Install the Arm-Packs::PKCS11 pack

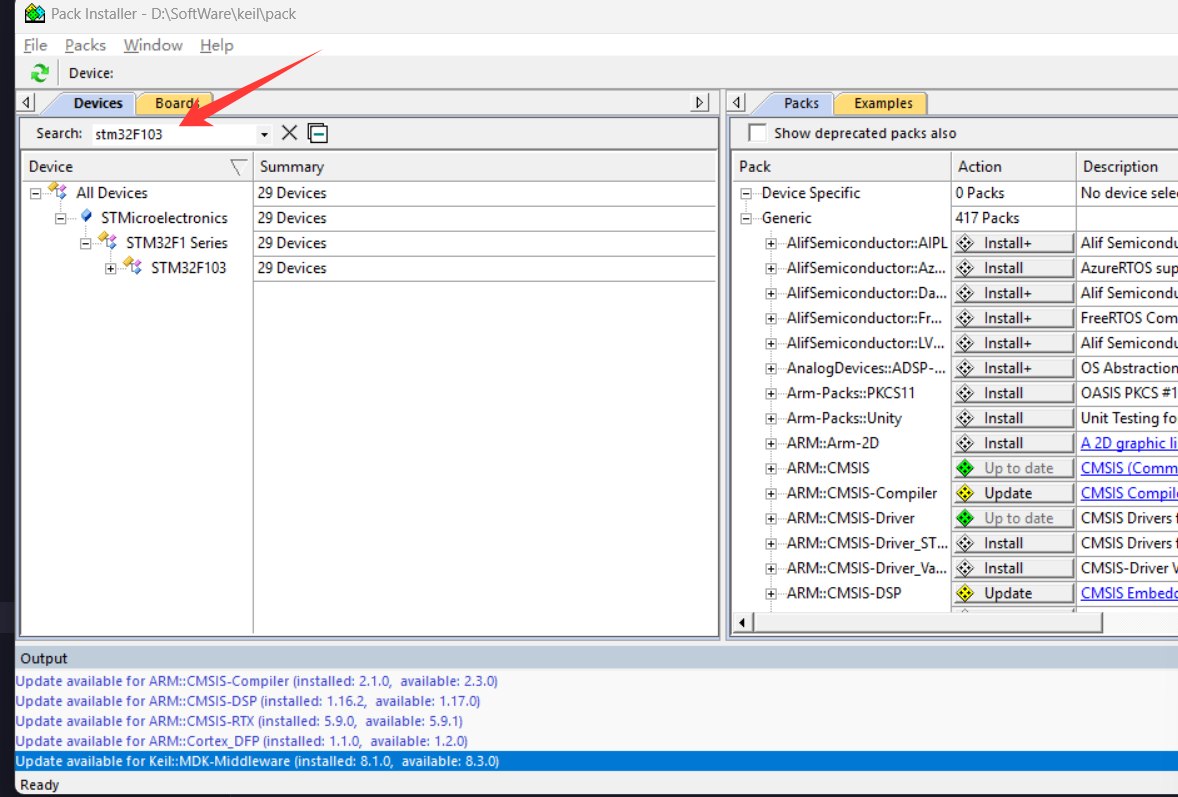coord(1013,393)
